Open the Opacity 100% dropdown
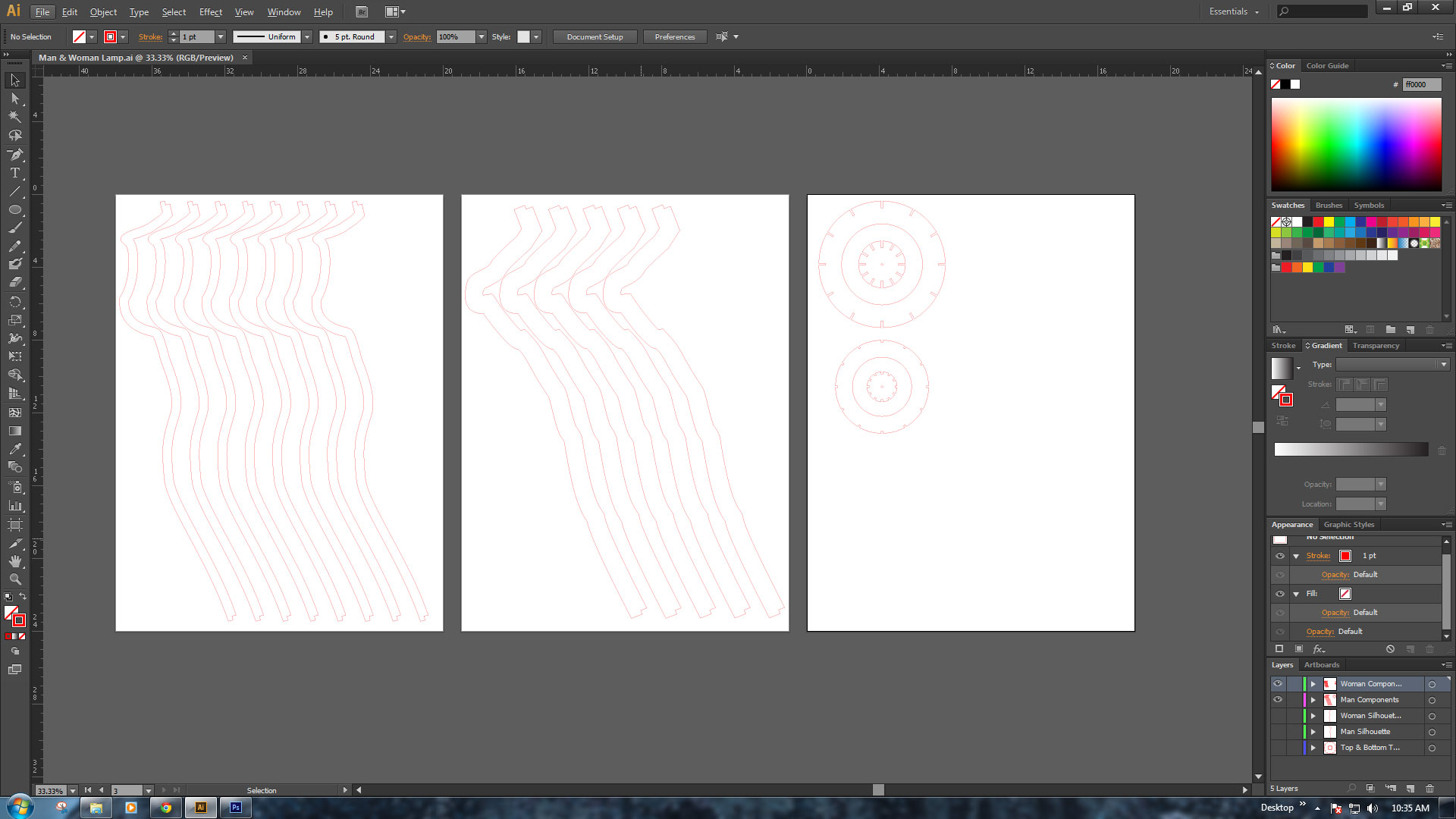 [481, 36]
